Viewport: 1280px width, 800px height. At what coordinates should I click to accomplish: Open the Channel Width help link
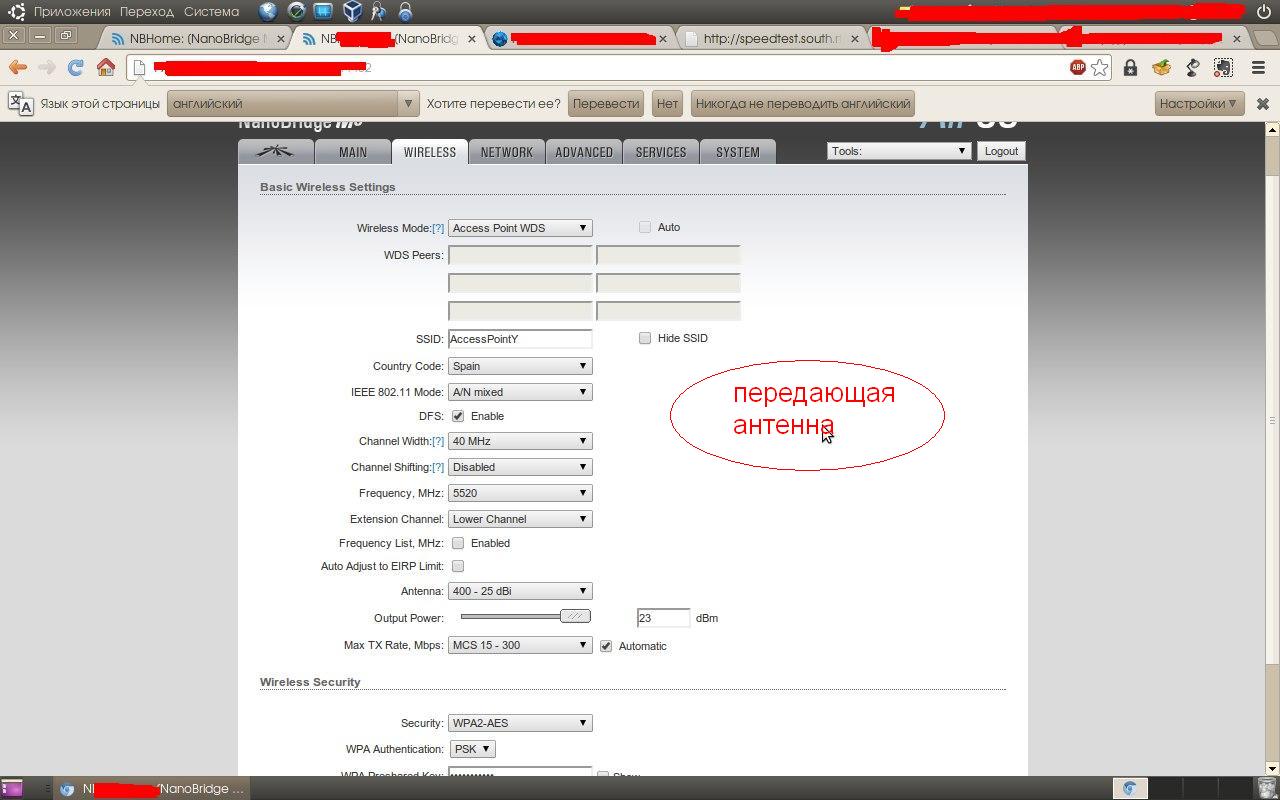pyautogui.click(x=438, y=441)
